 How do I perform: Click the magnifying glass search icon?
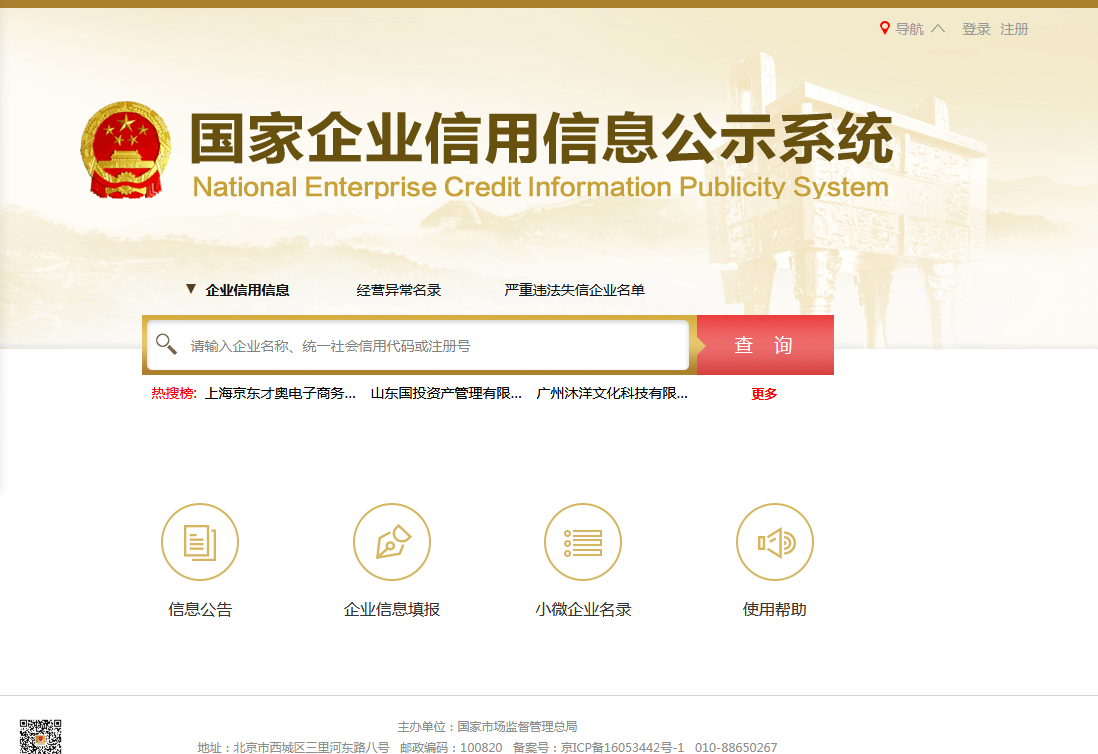(x=166, y=344)
